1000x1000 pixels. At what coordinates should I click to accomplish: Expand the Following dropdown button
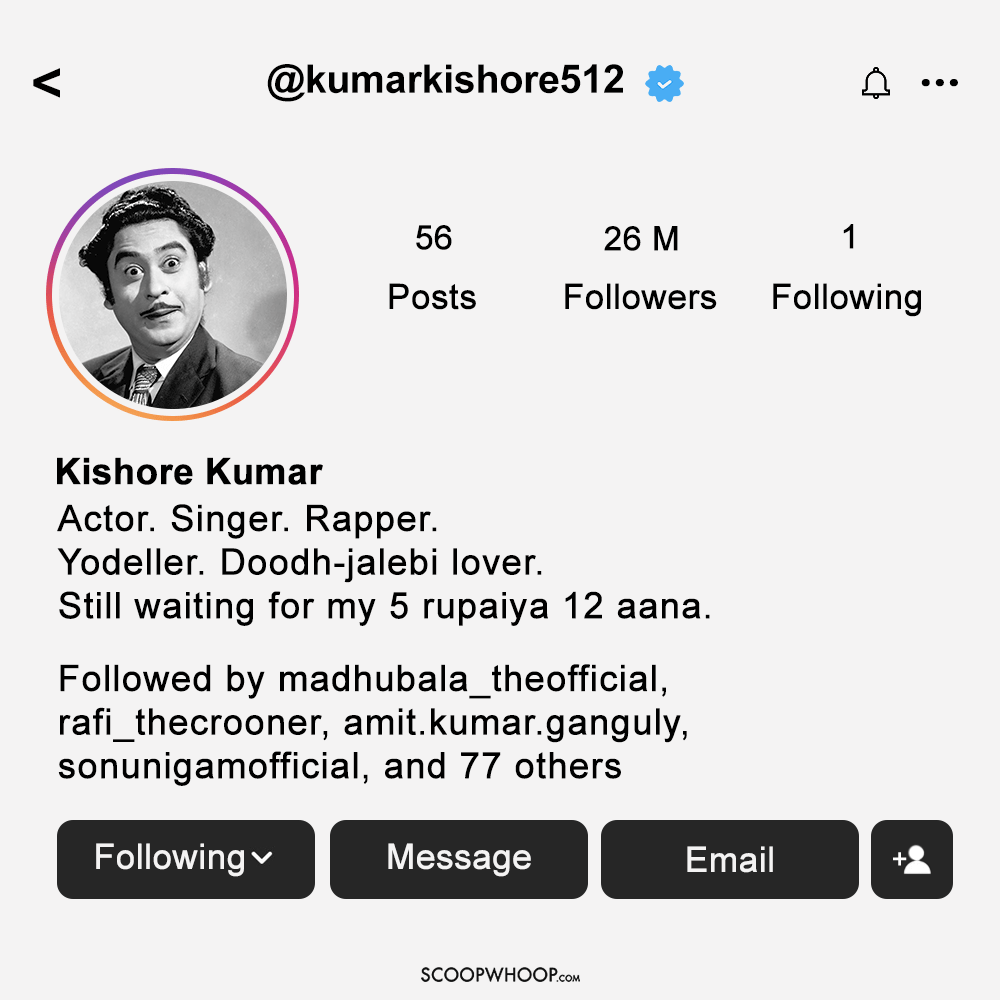[x=186, y=859]
